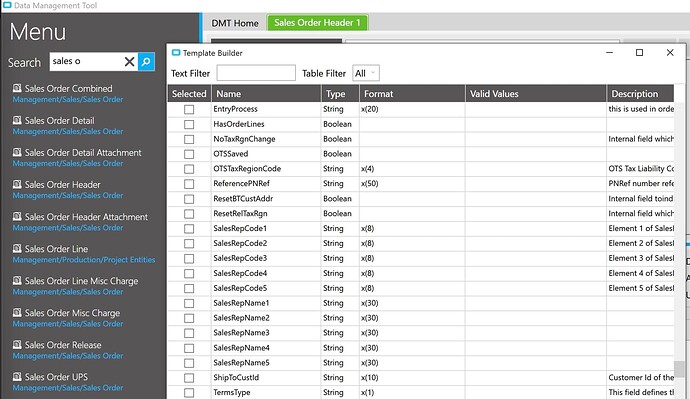Click the icon beside Sales Order Release
Screen dimensions: 690x399
[x=17, y=344]
